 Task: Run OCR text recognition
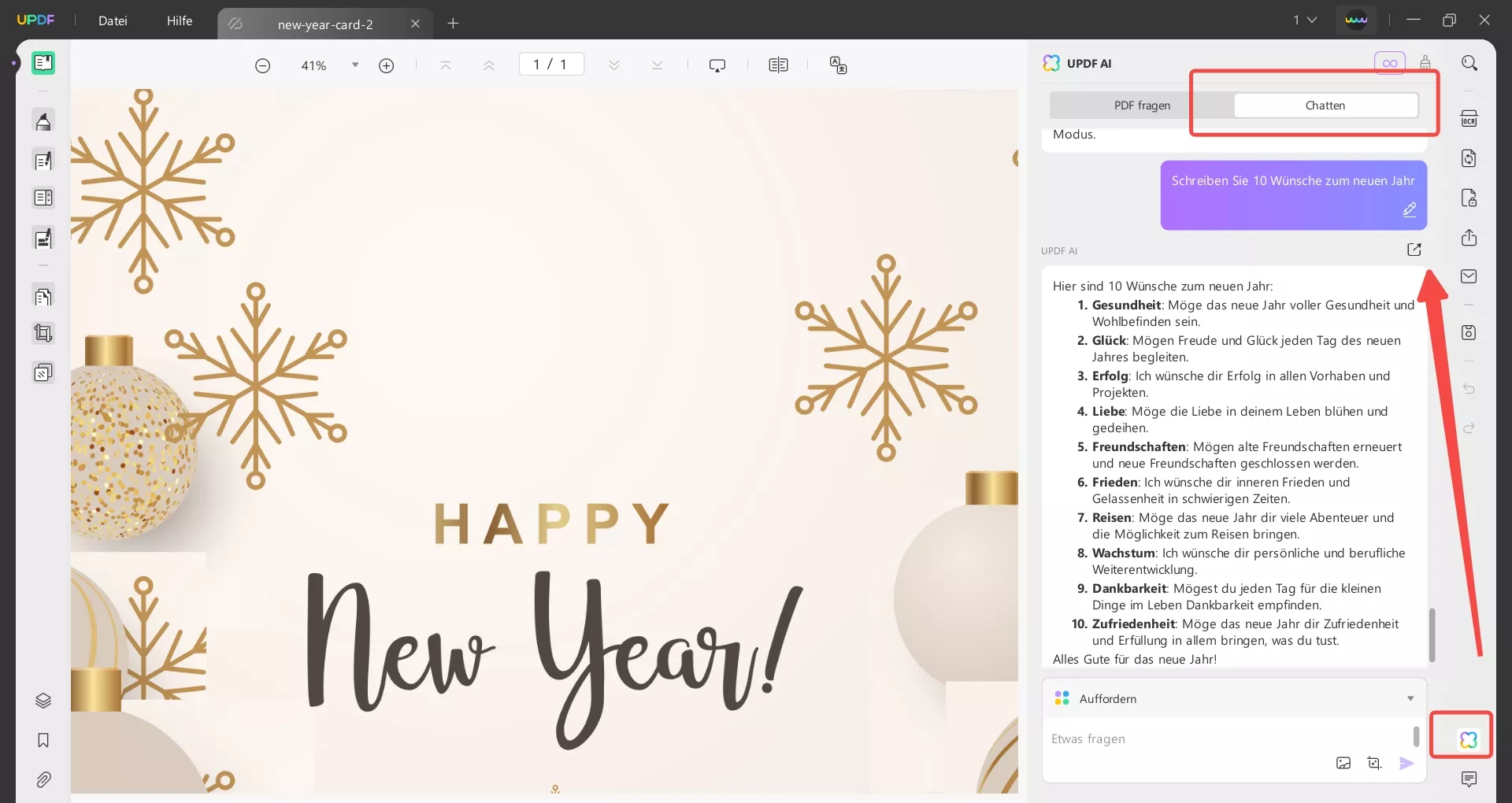point(1469,118)
